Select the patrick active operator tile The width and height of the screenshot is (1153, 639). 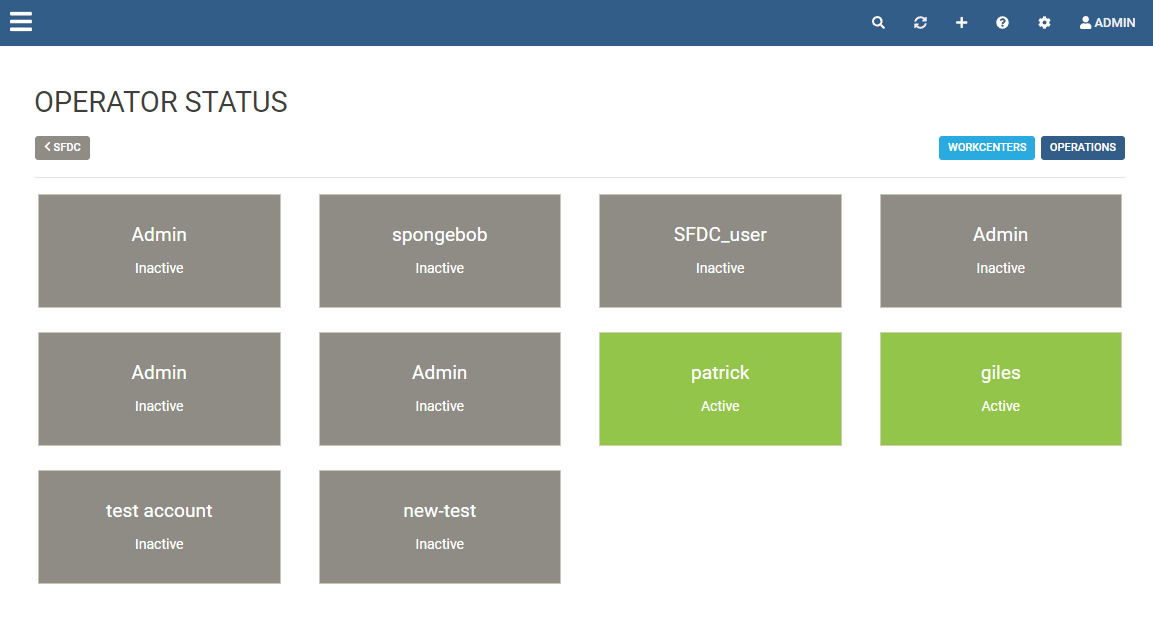point(720,389)
